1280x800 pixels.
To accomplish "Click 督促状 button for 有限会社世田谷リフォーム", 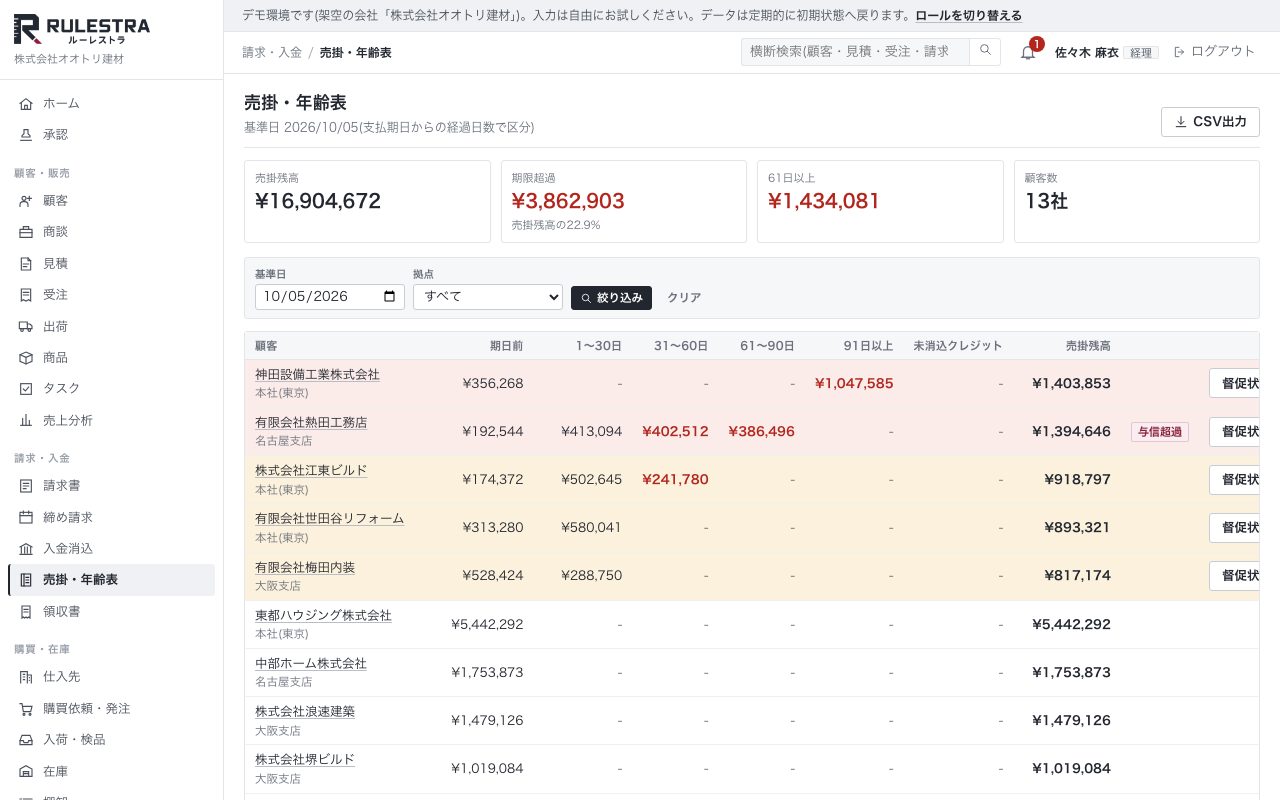I will (1234, 528).
